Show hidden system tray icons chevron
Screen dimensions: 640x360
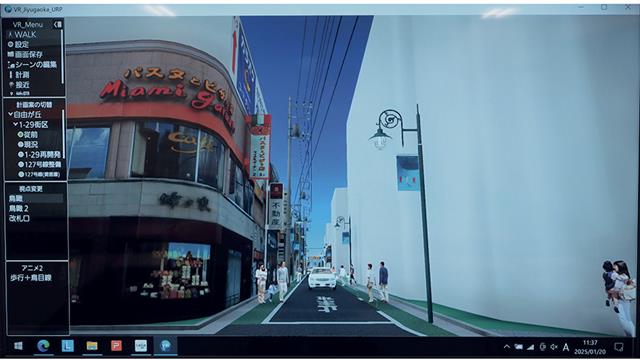pos(507,347)
